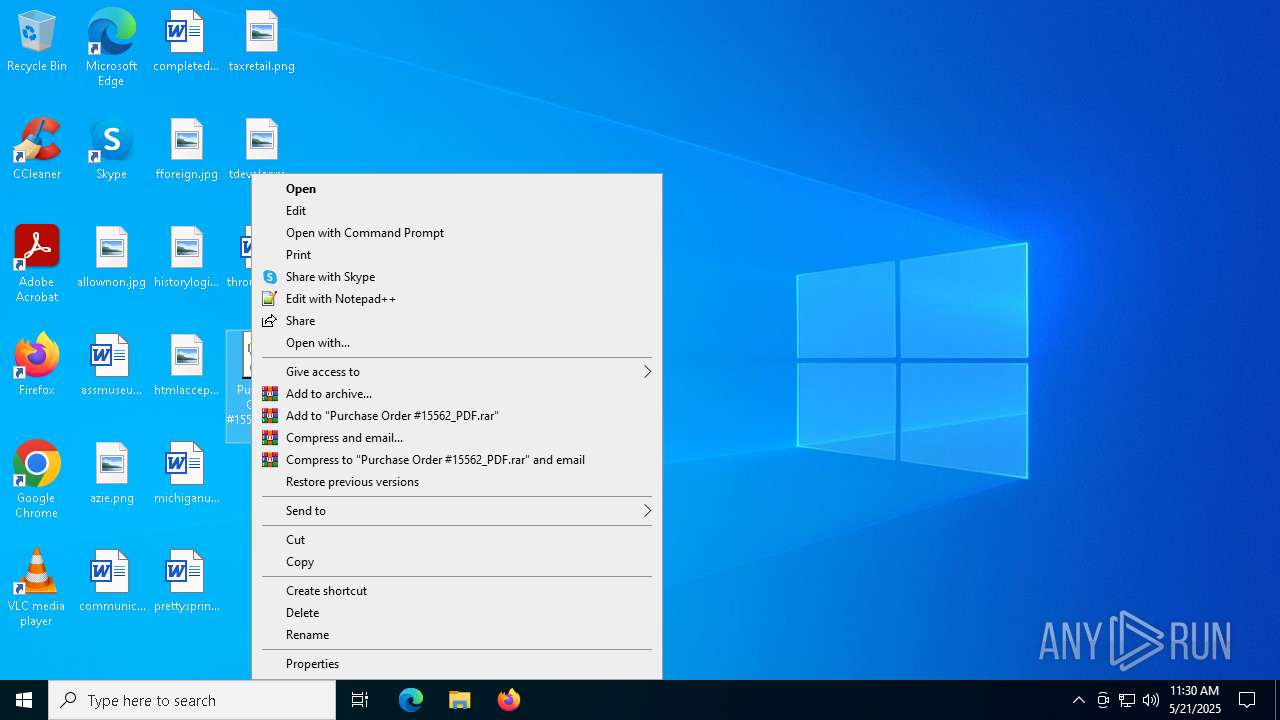Select the Adobe Acrobat desktop icon
The image size is (1280, 720).
[37, 264]
